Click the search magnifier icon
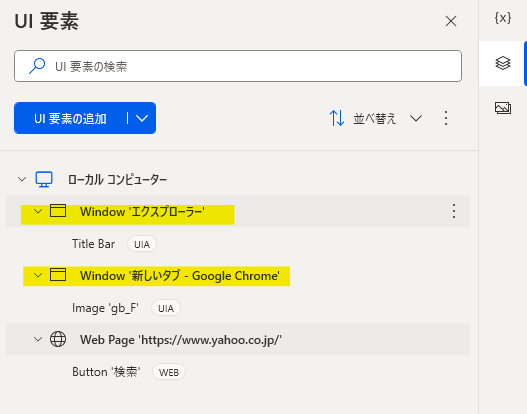 click(37, 66)
